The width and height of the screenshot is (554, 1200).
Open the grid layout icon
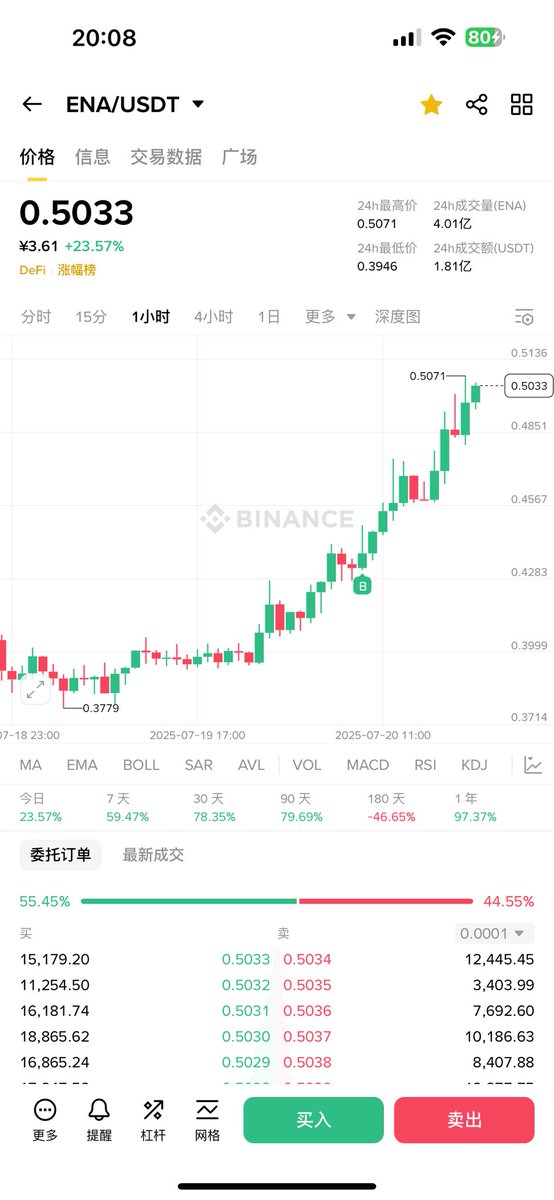point(522,104)
